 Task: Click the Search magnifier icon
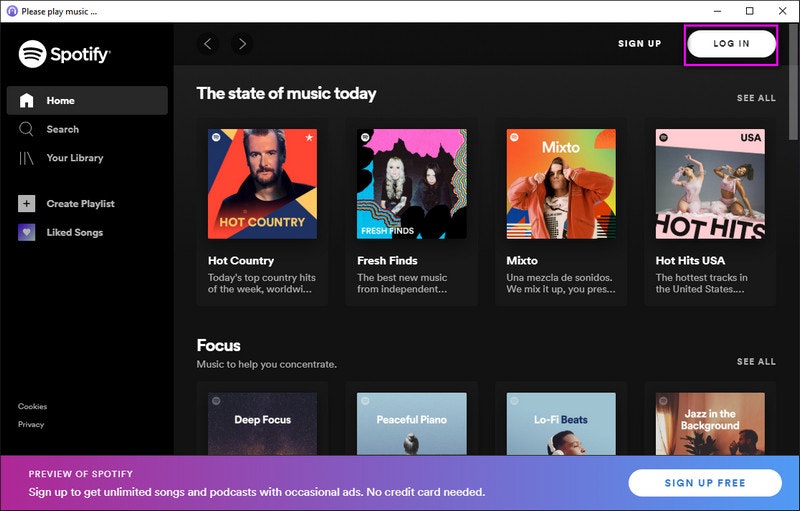(x=26, y=129)
